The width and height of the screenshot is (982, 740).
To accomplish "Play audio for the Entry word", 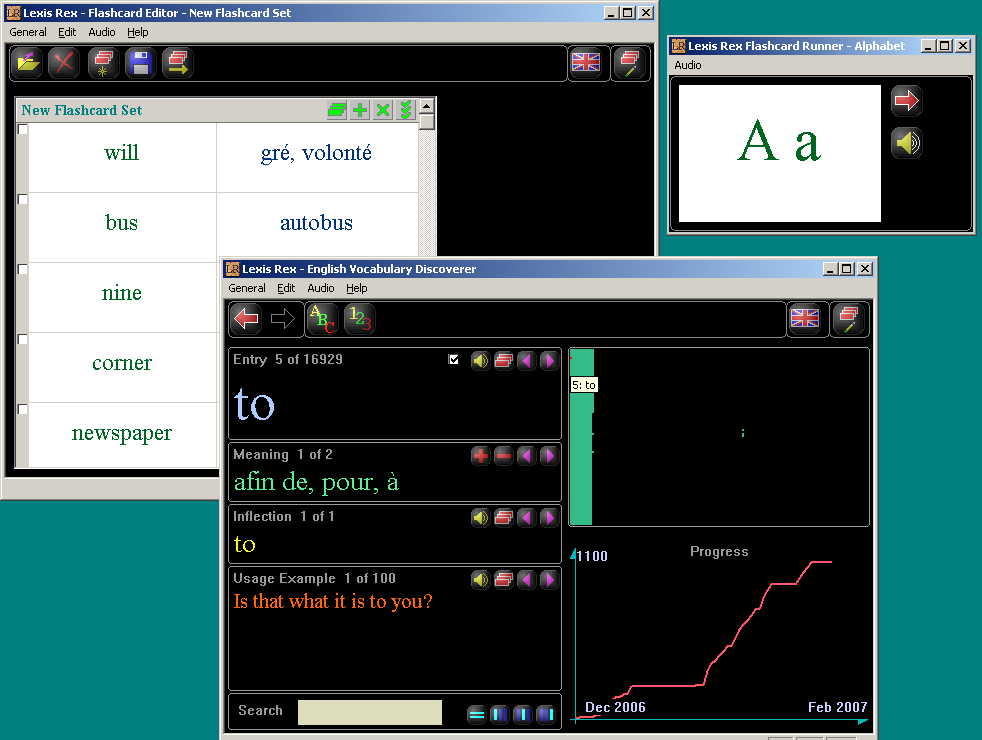I will click(480, 361).
